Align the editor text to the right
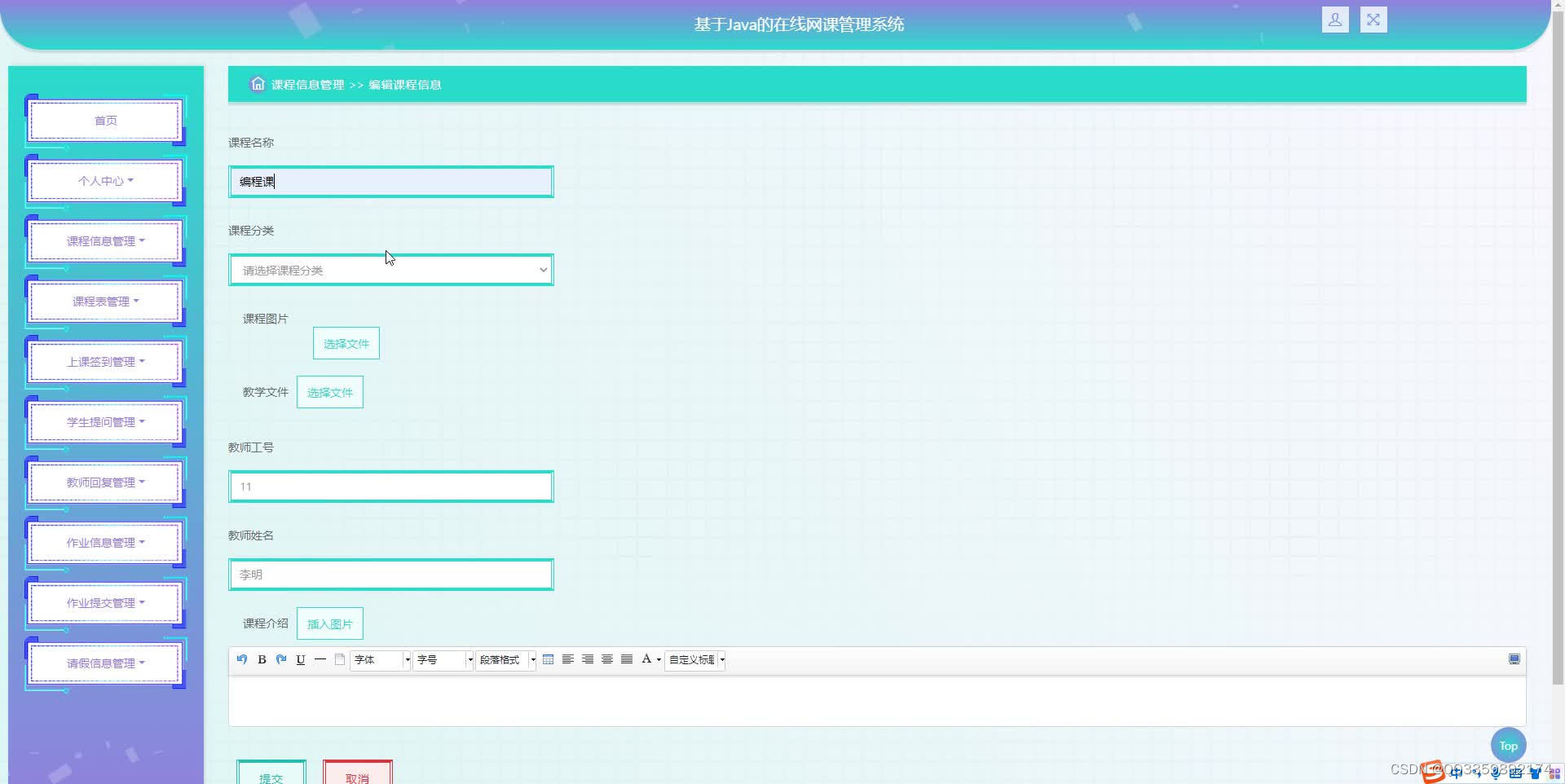The image size is (1565, 784). pyautogui.click(x=588, y=659)
